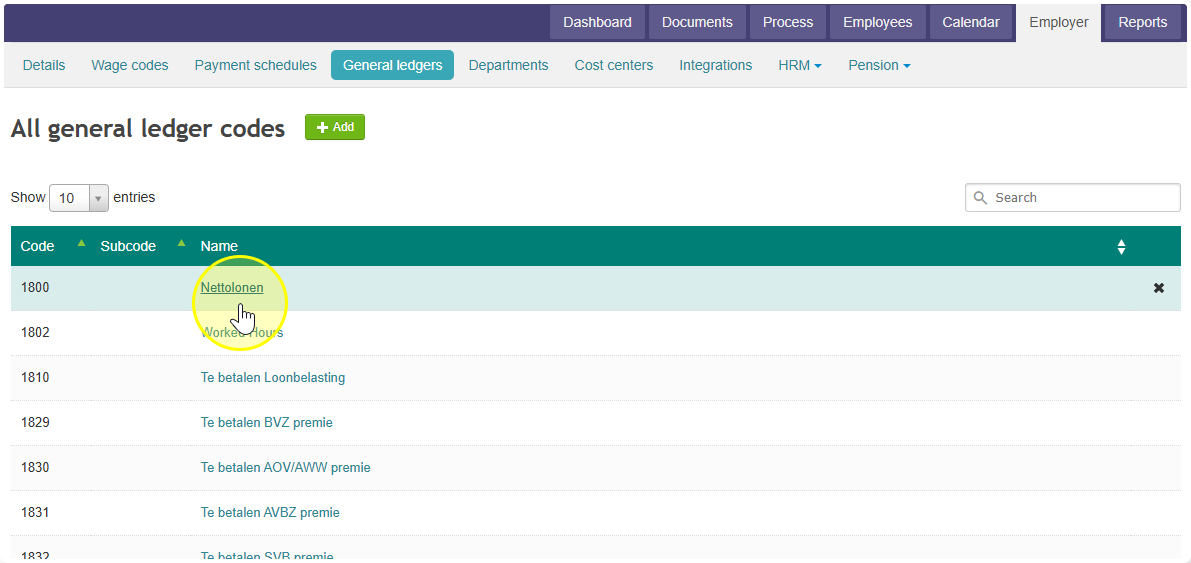The height and width of the screenshot is (563, 1191).
Task: Open the Nettolonen ledger link
Action: [232, 288]
